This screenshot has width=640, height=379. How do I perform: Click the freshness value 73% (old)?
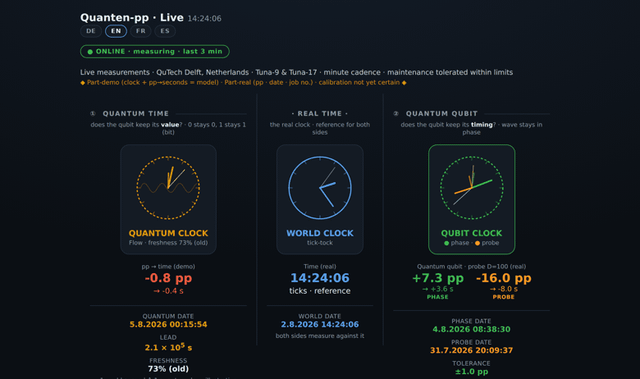pyautogui.click(x=168, y=369)
